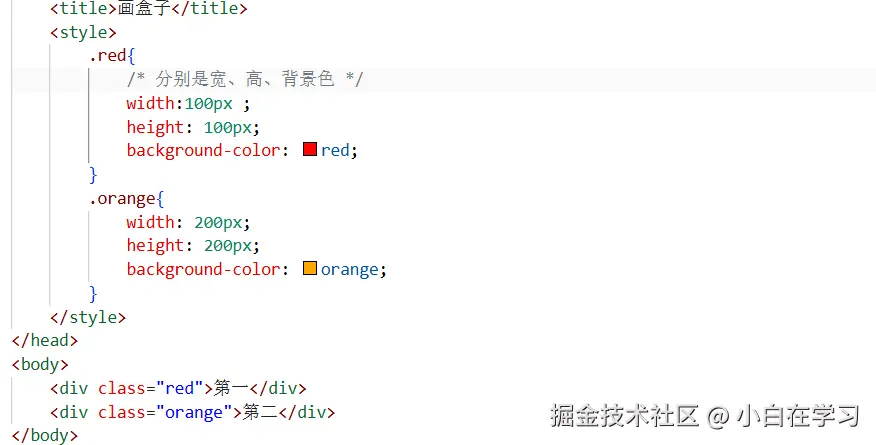This screenshot has height=445, width=876.
Task: Click the orange color swatch
Action: coord(309,269)
